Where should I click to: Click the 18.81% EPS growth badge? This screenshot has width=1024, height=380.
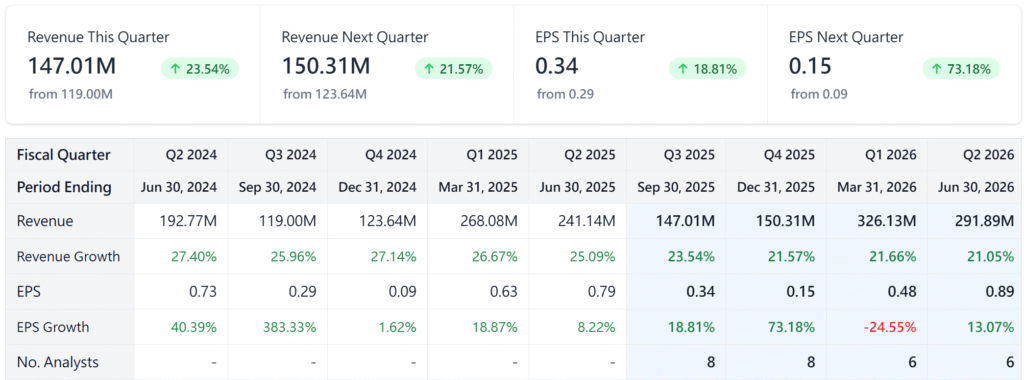pyautogui.click(x=707, y=69)
